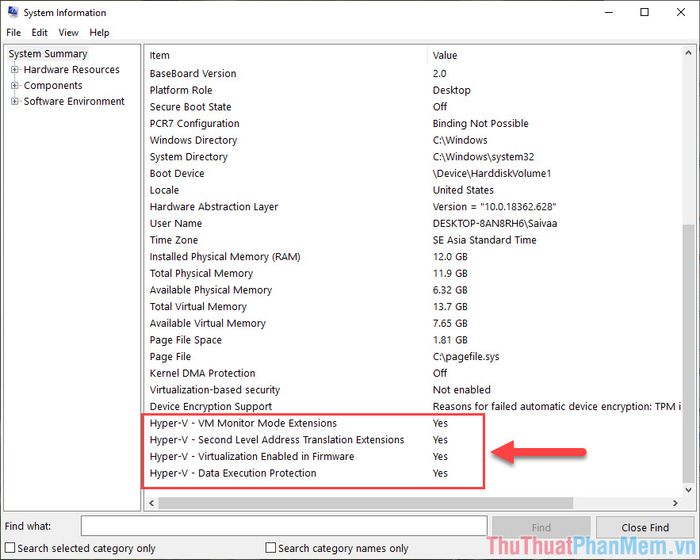Viewport: 700px width, 560px height.
Task: Select the Available Virtual Memory row
Action: coord(415,323)
